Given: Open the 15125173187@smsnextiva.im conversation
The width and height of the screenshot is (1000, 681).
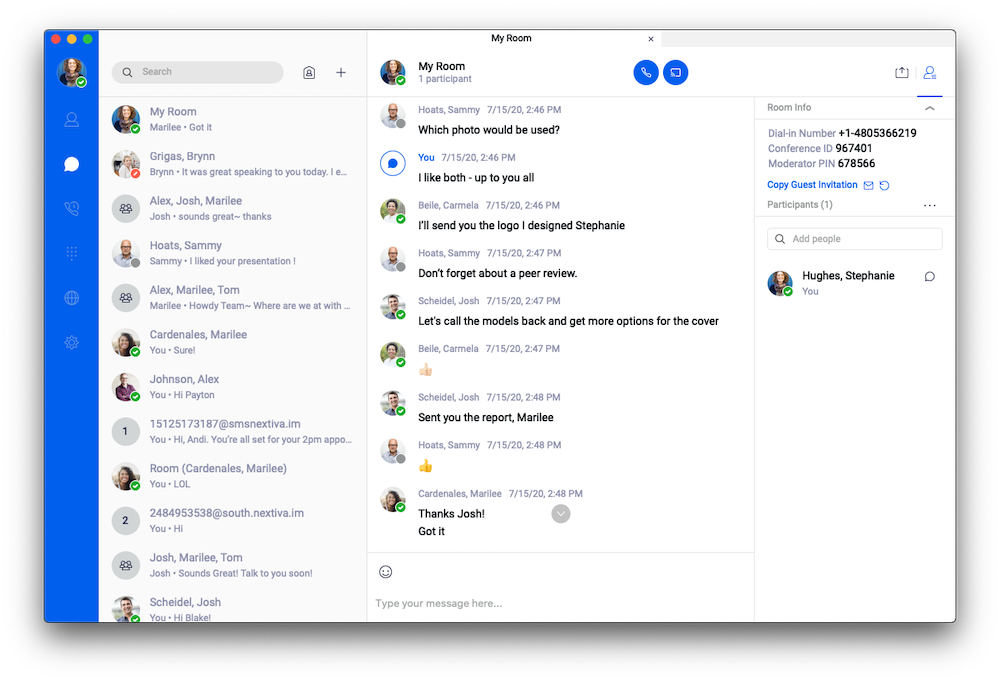Looking at the screenshot, I should point(233,432).
